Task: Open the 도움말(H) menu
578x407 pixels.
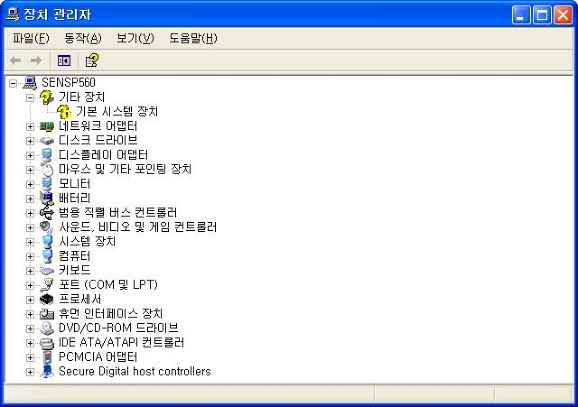Action: click(193, 38)
